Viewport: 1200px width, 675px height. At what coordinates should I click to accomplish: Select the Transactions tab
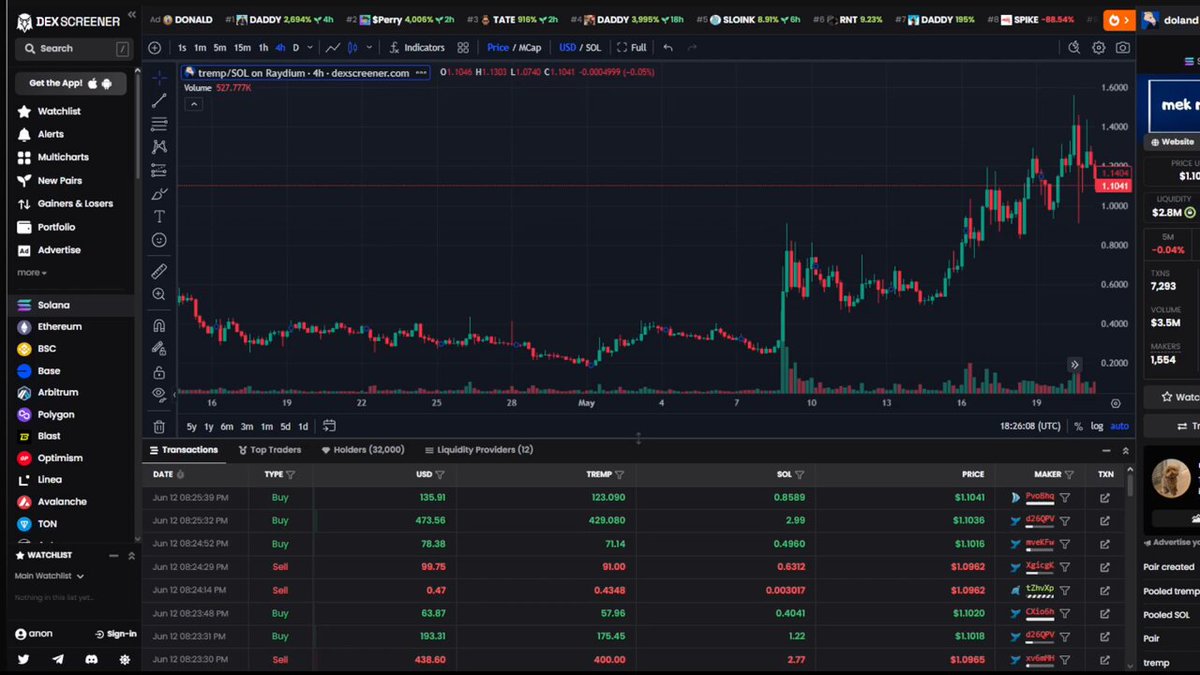(x=183, y=450)
